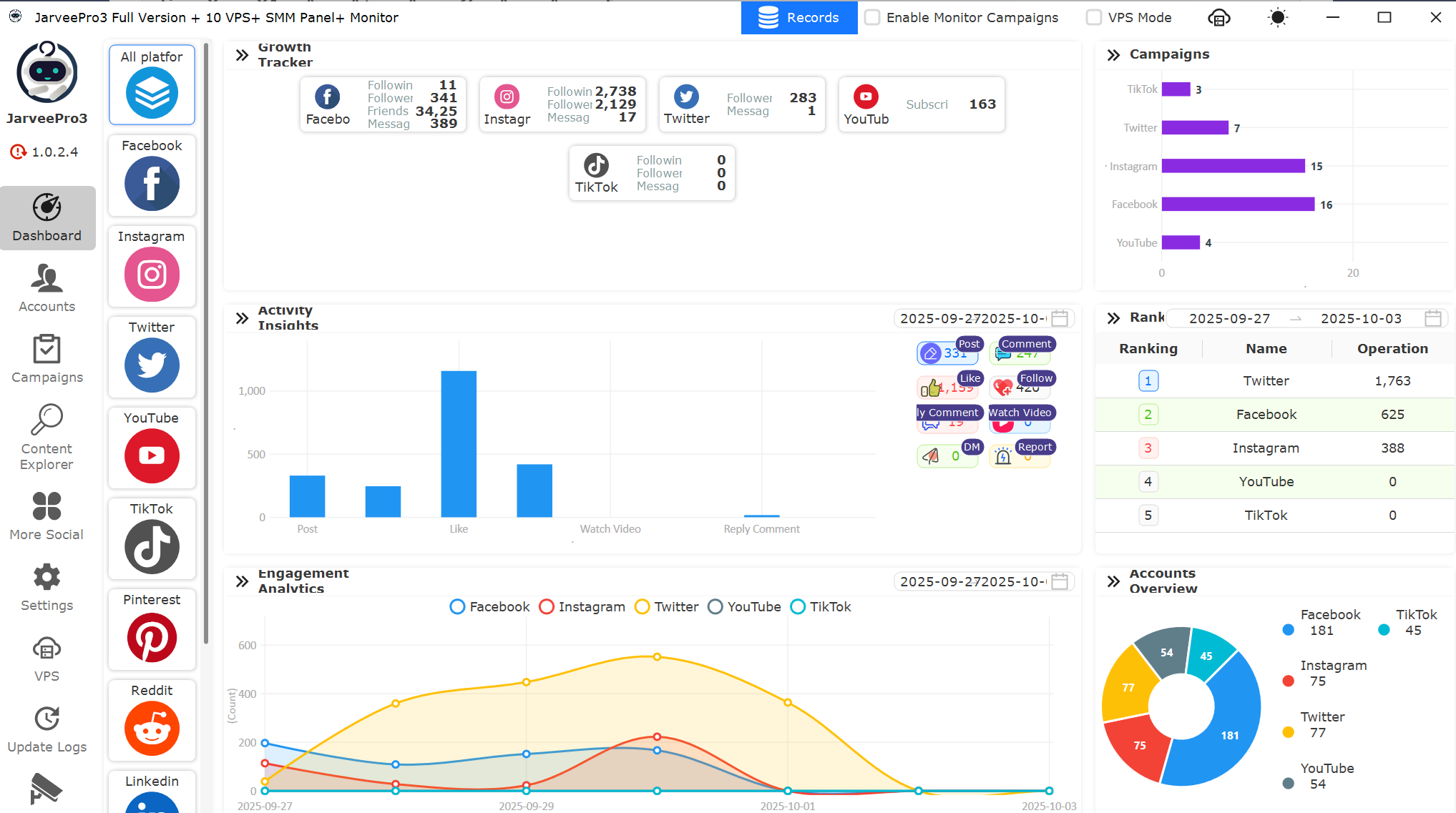Toggle Instagram series in Engagement legend
Screen dimensions: 1456x813
(x=582, y=606)
